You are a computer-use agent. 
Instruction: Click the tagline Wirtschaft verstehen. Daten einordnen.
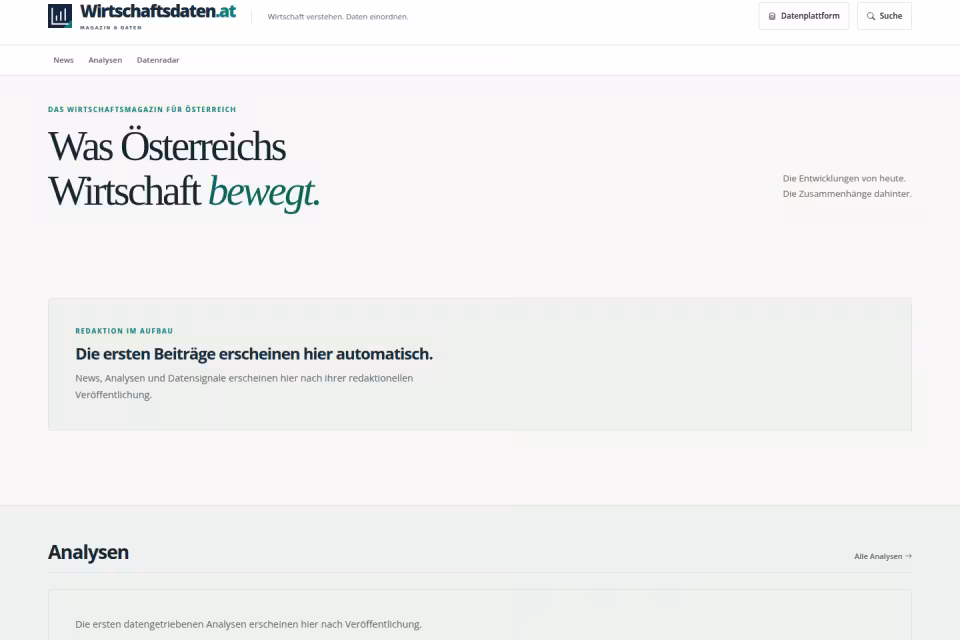coord(338,17)
